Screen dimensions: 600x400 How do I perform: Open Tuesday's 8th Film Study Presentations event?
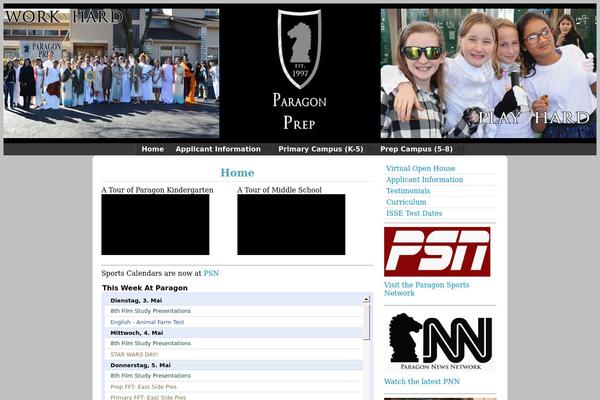150,311
